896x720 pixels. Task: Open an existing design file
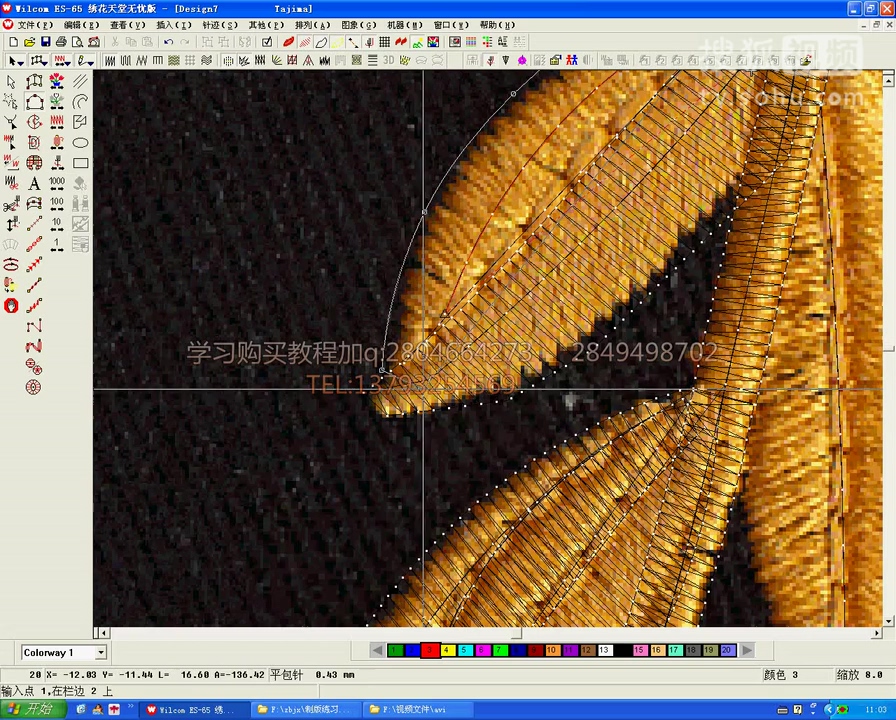click(x=30, y=42)
